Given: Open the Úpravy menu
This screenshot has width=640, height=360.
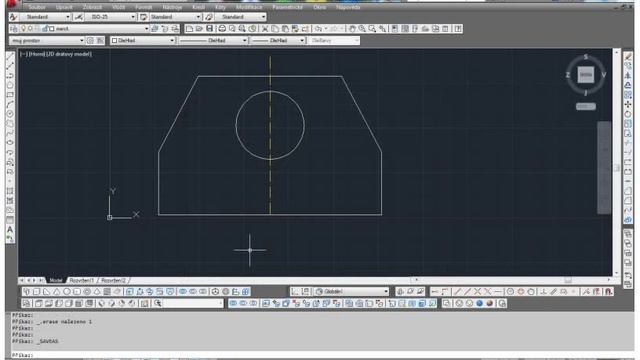Looking at the screenshot, I should (64, 7).
